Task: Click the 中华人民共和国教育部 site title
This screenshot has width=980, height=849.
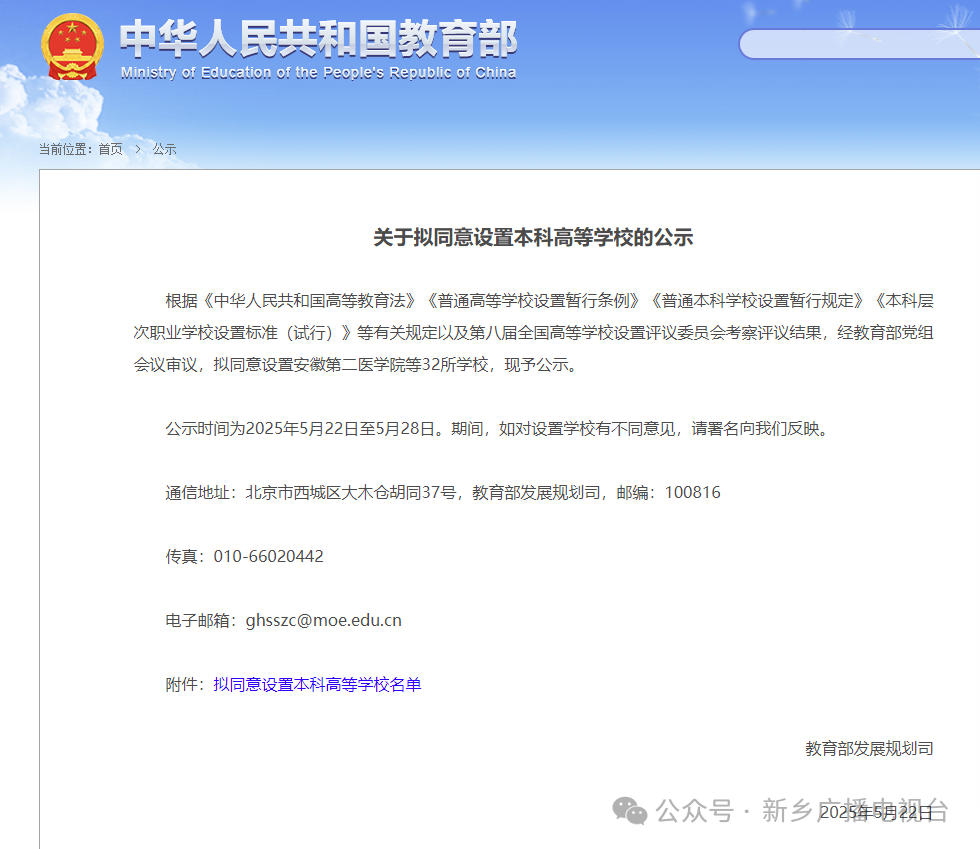Action: [318, 39]
